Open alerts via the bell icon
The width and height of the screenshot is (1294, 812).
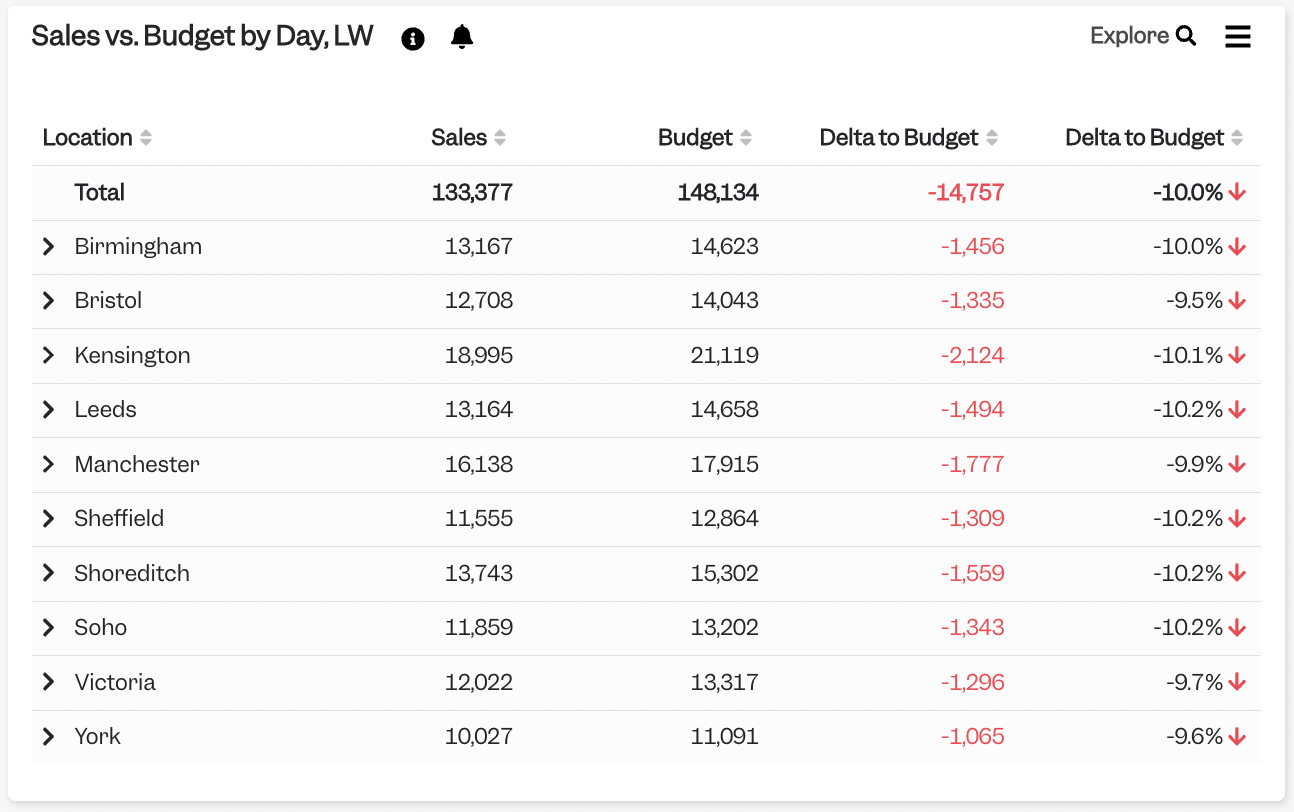(x=461, y=37)
